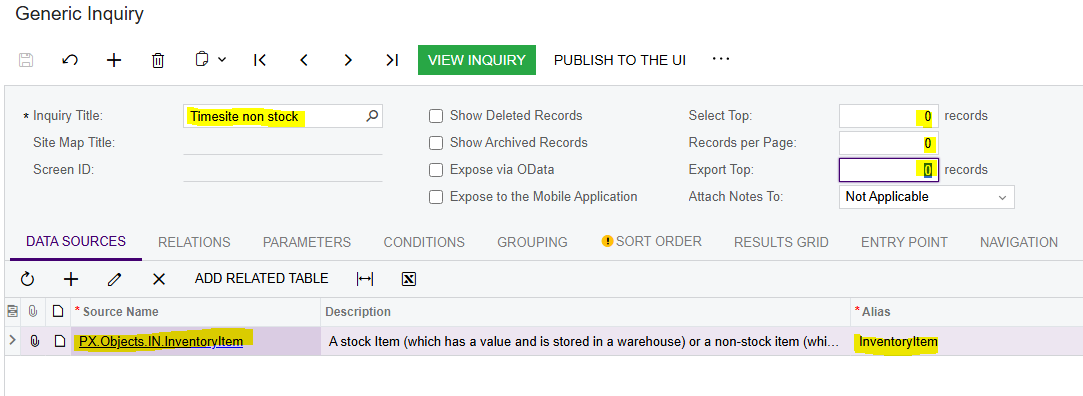Enable Show Archived Records checkbox
The height and width of the screenshot is (396, 1083).
point(436,143)
